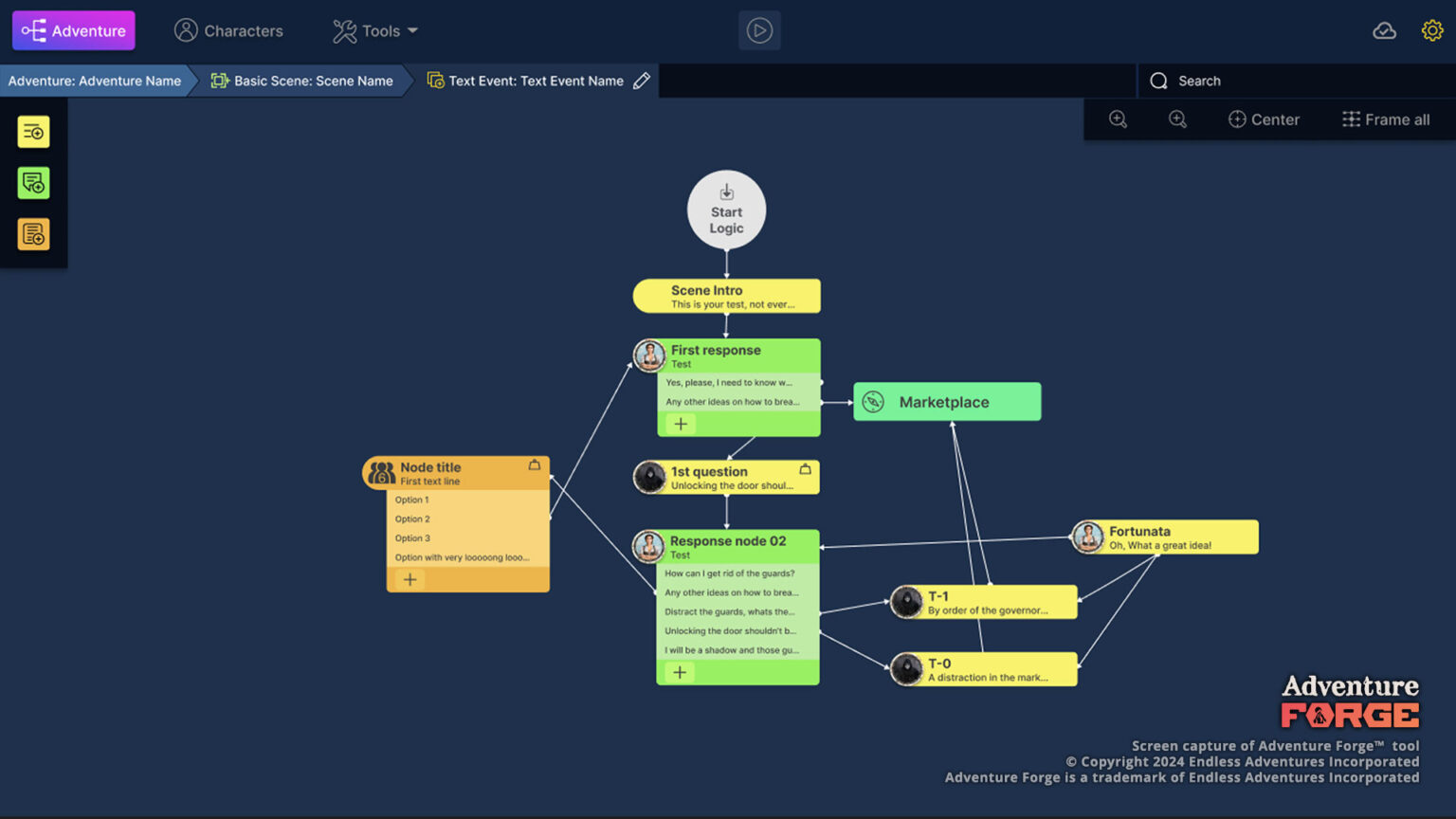The height and width of the screenshot is (819, 1456).
Task: Open settings via the gear icon
Action: tap(1431, 31)
